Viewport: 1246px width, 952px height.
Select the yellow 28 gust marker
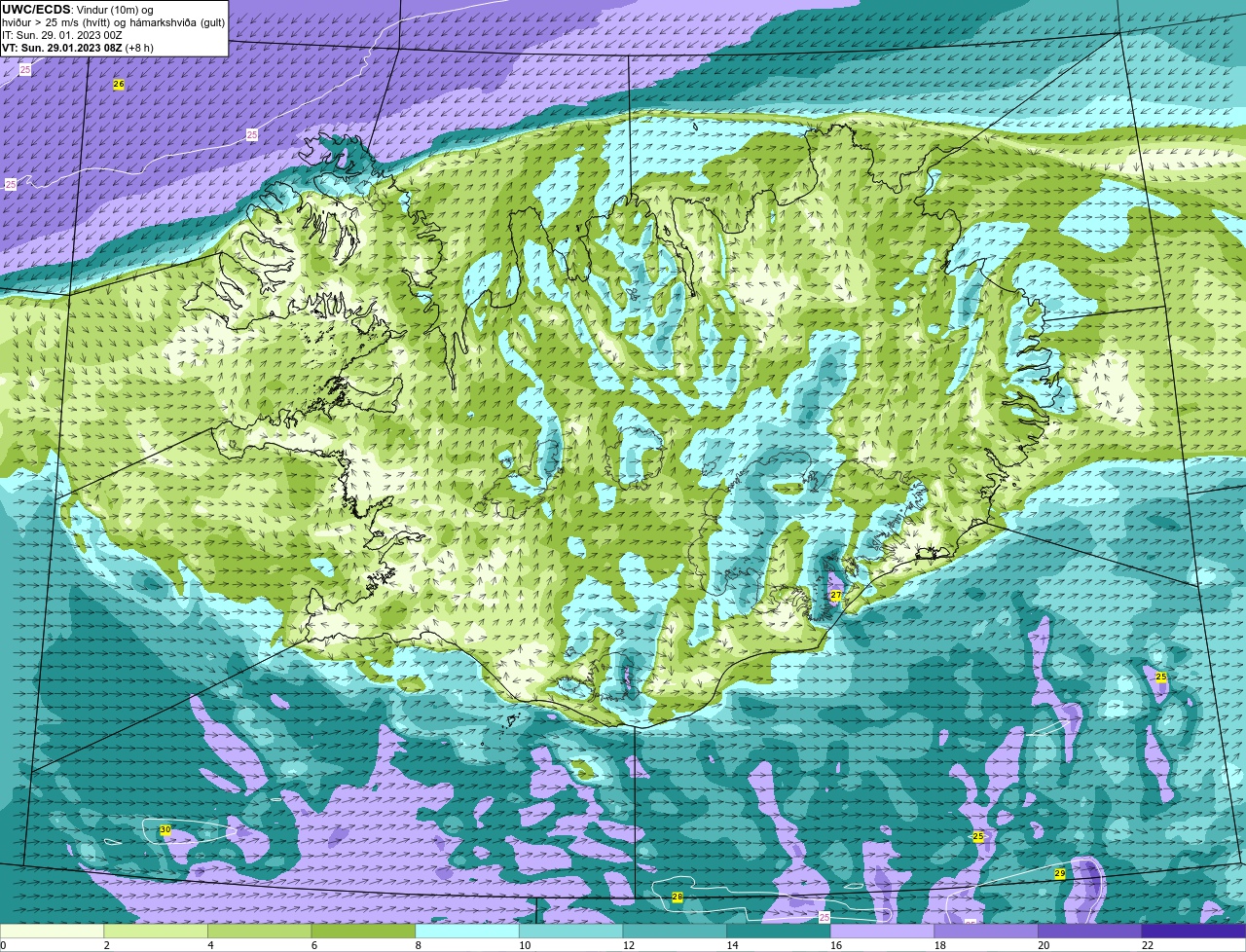pos(678,897)
